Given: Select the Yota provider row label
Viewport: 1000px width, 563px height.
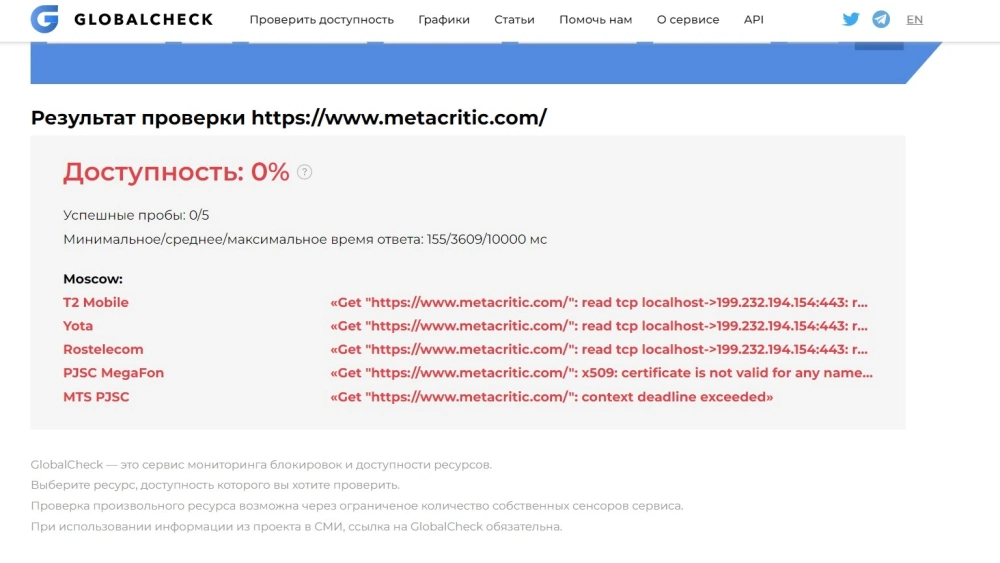Looking at the screenshot, I should tap(78, 326).
